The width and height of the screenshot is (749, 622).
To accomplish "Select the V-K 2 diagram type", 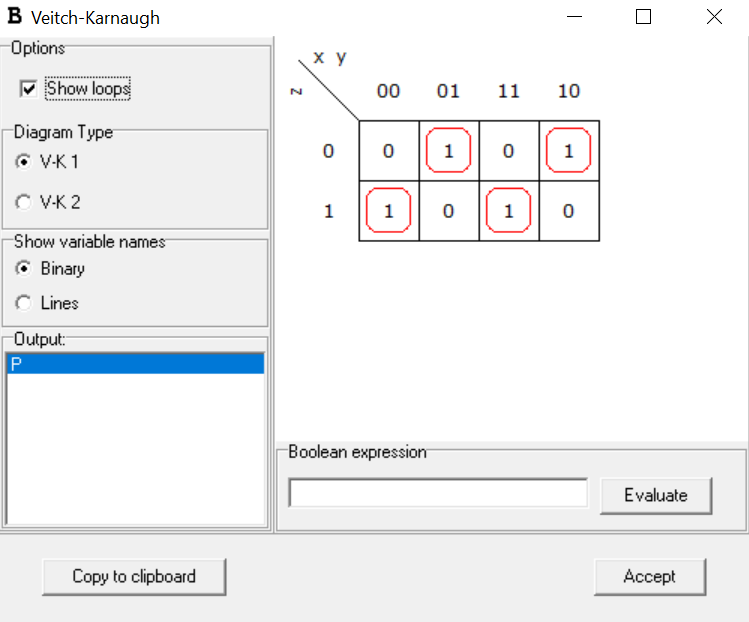I will [x=24, y=202].
